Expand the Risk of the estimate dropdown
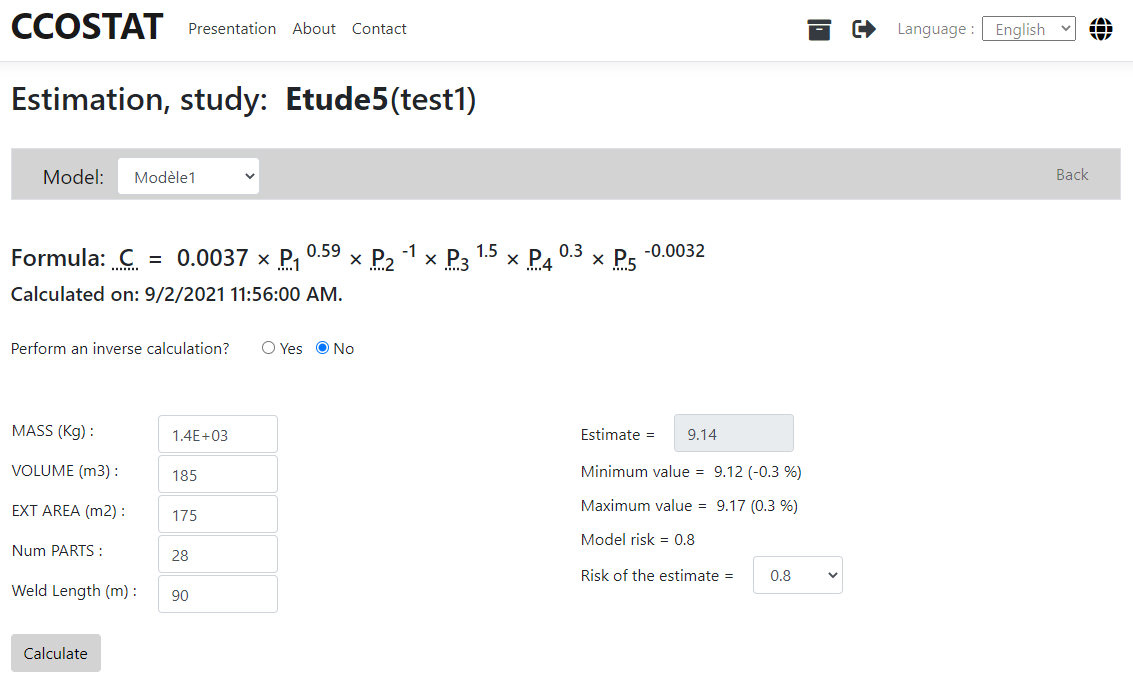 797,575
